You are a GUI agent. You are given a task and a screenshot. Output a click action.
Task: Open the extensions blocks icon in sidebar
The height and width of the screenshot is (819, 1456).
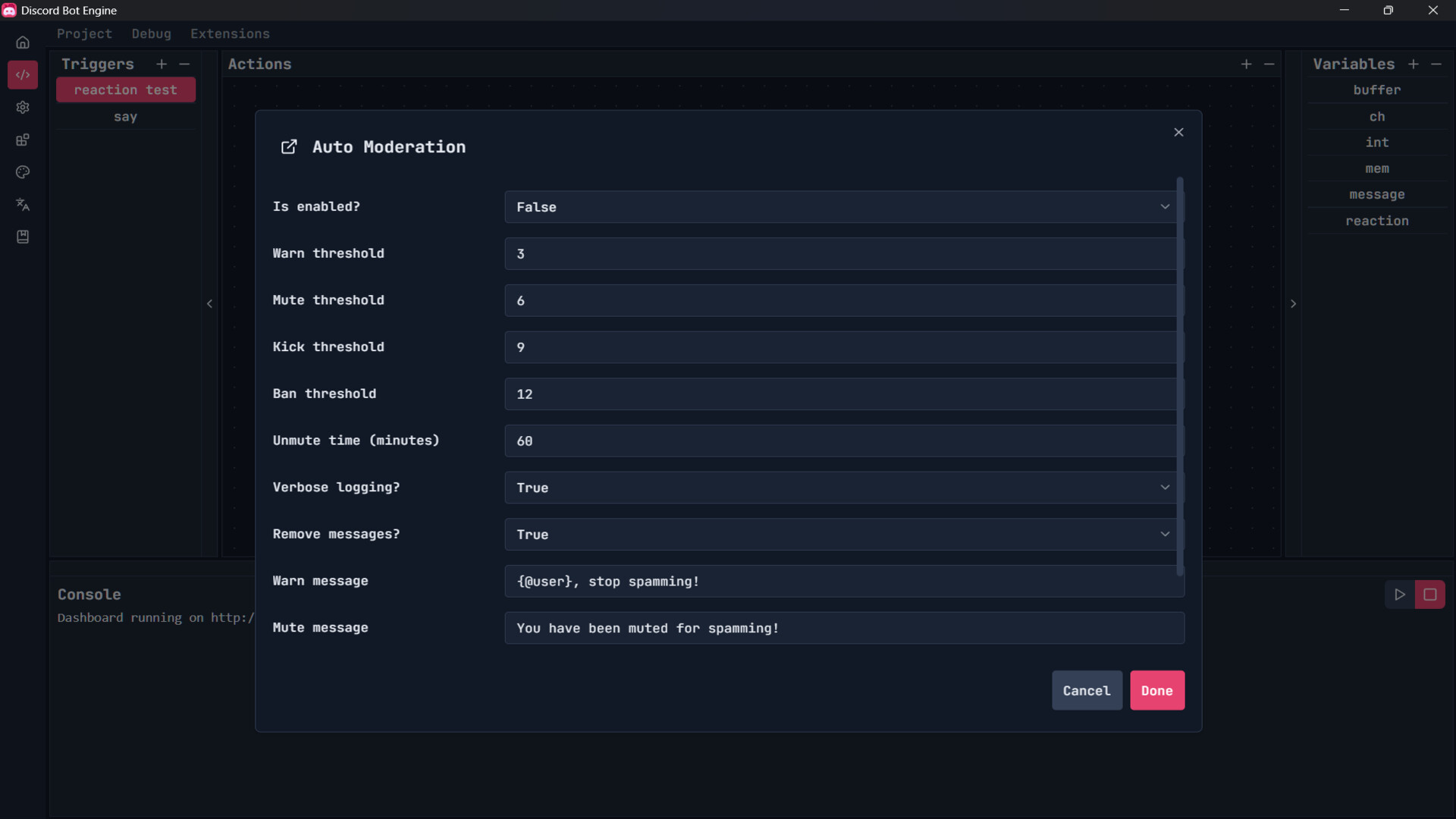click(x=23, y=140)
